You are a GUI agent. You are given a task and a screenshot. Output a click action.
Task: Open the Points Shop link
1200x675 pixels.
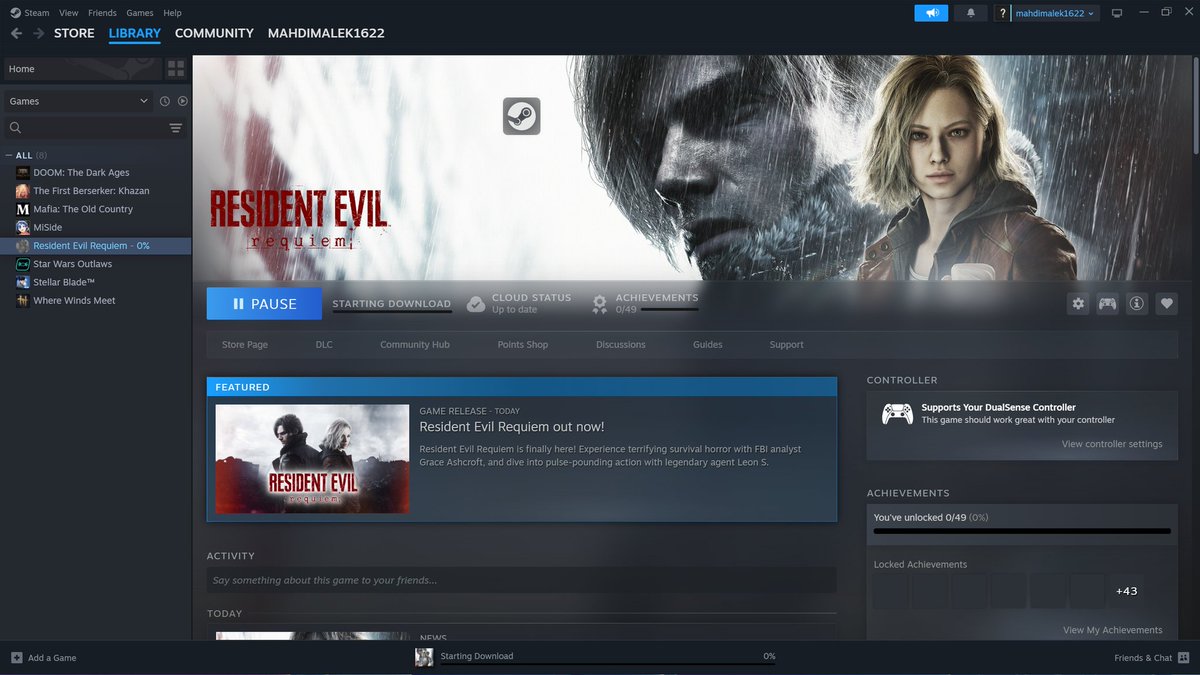coord(523,345)
